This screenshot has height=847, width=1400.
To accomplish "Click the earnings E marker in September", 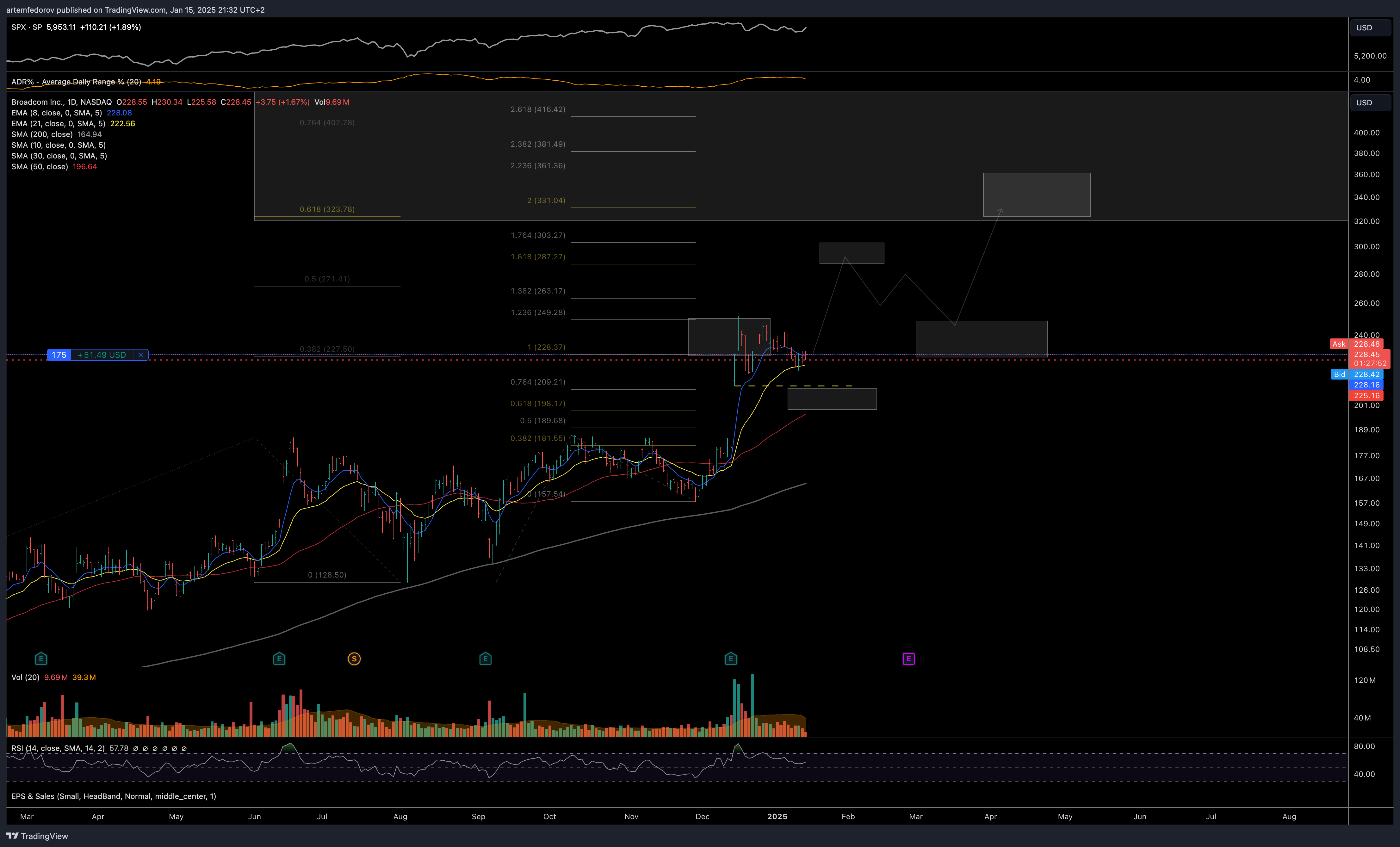I will 485,658.
